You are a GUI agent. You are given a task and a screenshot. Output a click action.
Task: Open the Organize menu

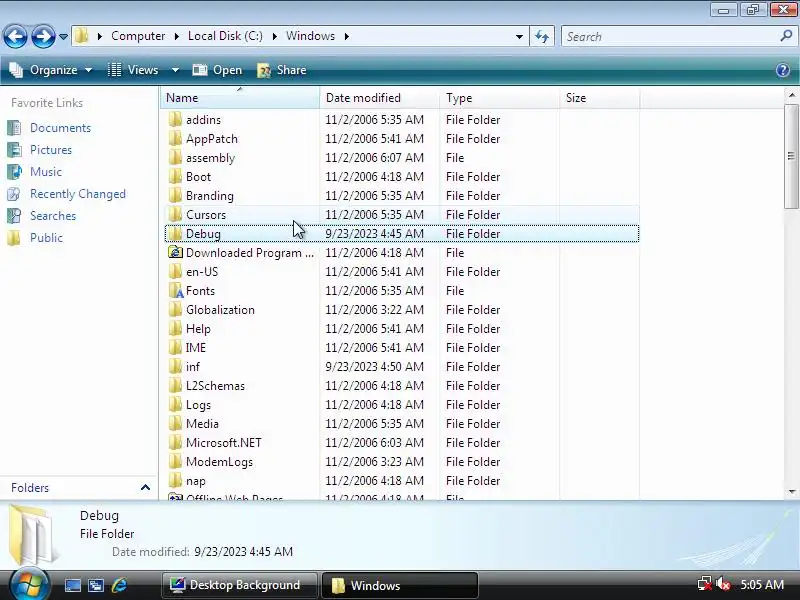pyautogui.click(x=51, y=70)
